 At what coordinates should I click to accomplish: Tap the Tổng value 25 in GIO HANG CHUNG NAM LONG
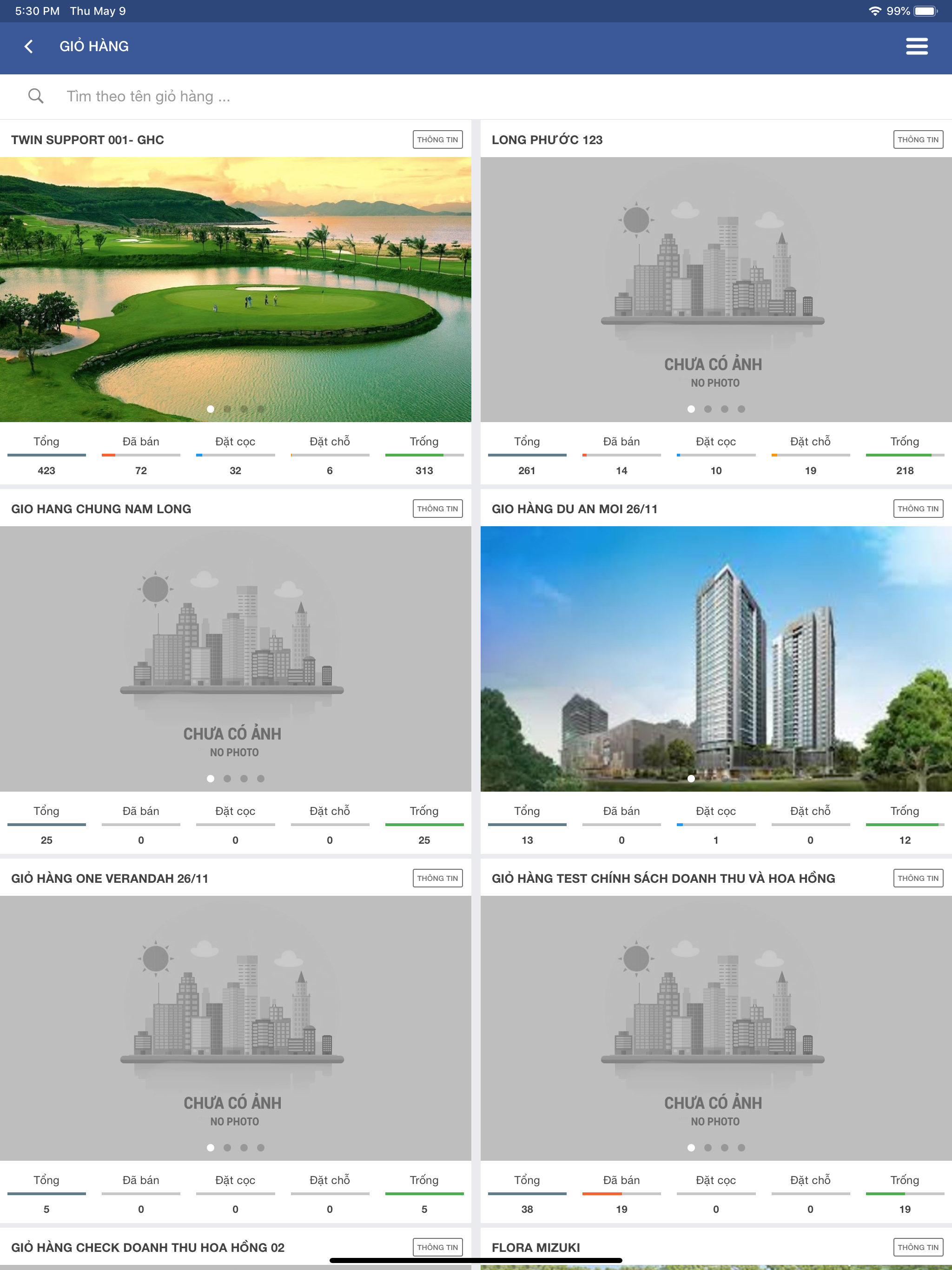pos(46,840)
